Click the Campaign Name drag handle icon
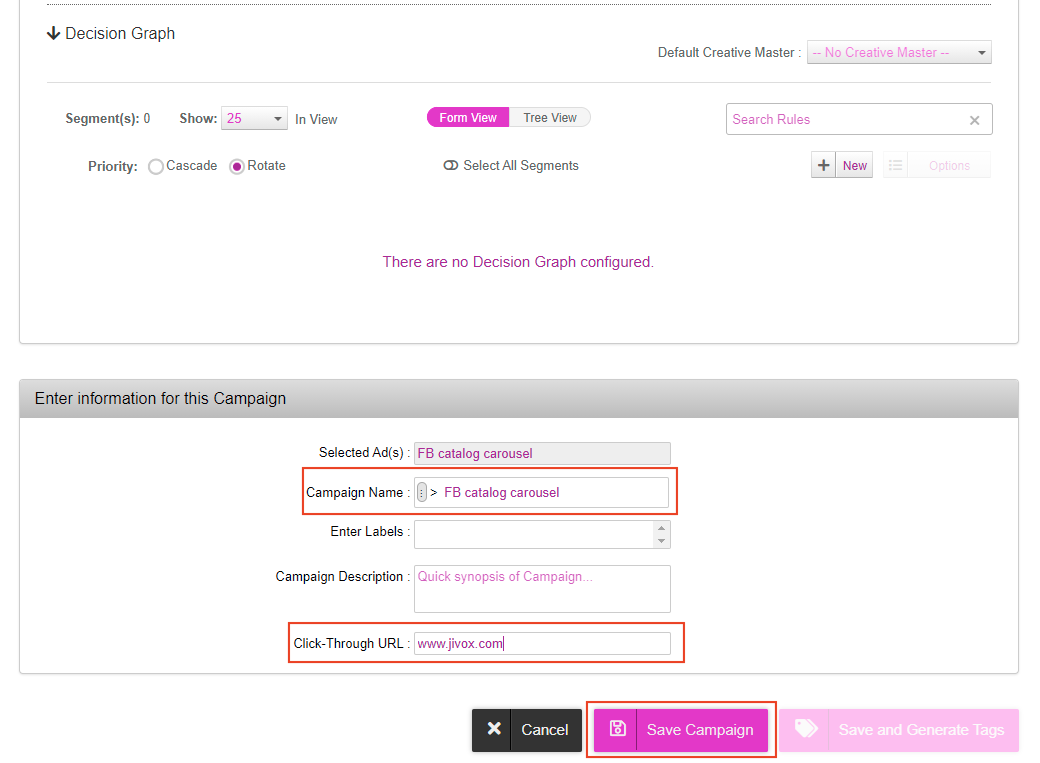Screen dimensions: 1040x763 coord(422,492)
